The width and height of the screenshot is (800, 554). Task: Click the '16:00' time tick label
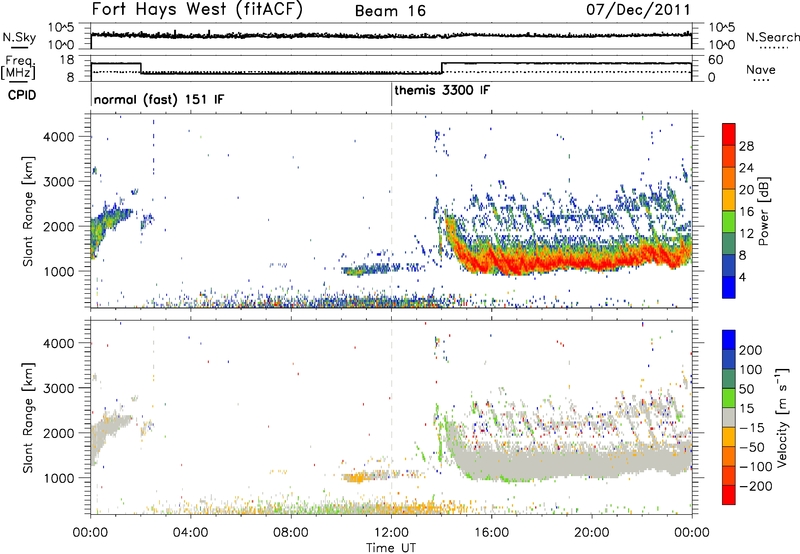click(491, 532)
